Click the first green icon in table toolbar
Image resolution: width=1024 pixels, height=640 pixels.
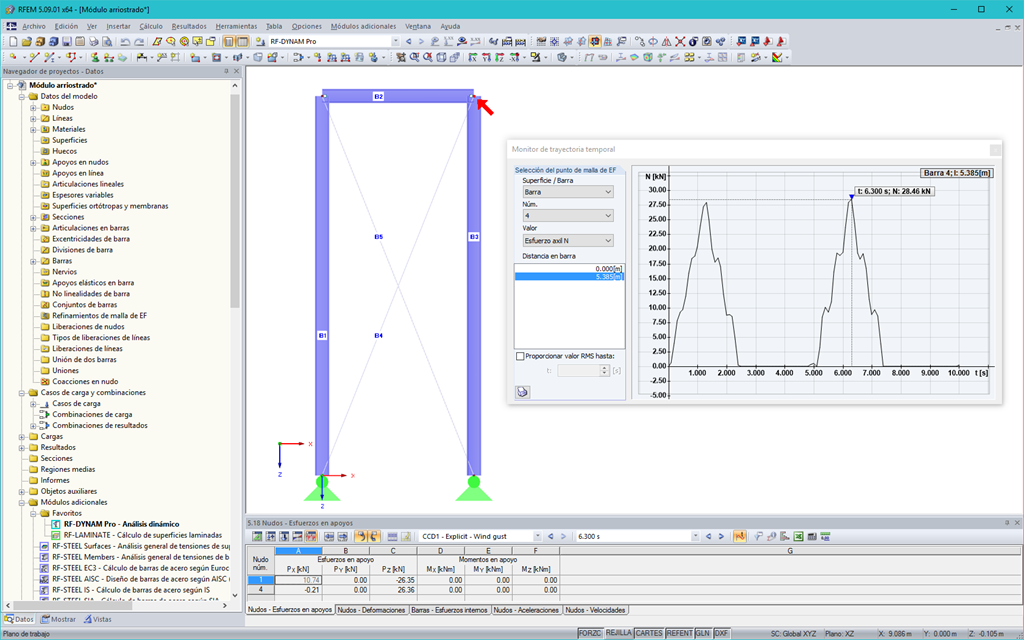point(257,536)
